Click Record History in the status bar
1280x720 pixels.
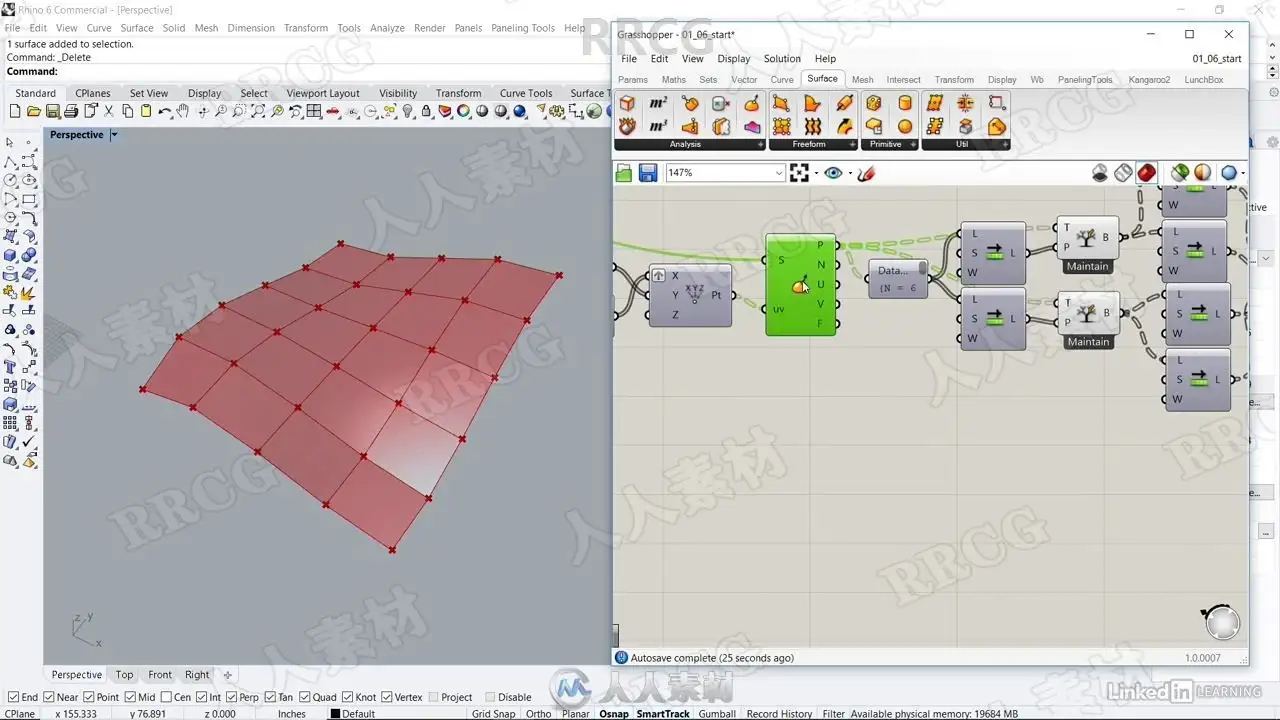tap(779, 714)
